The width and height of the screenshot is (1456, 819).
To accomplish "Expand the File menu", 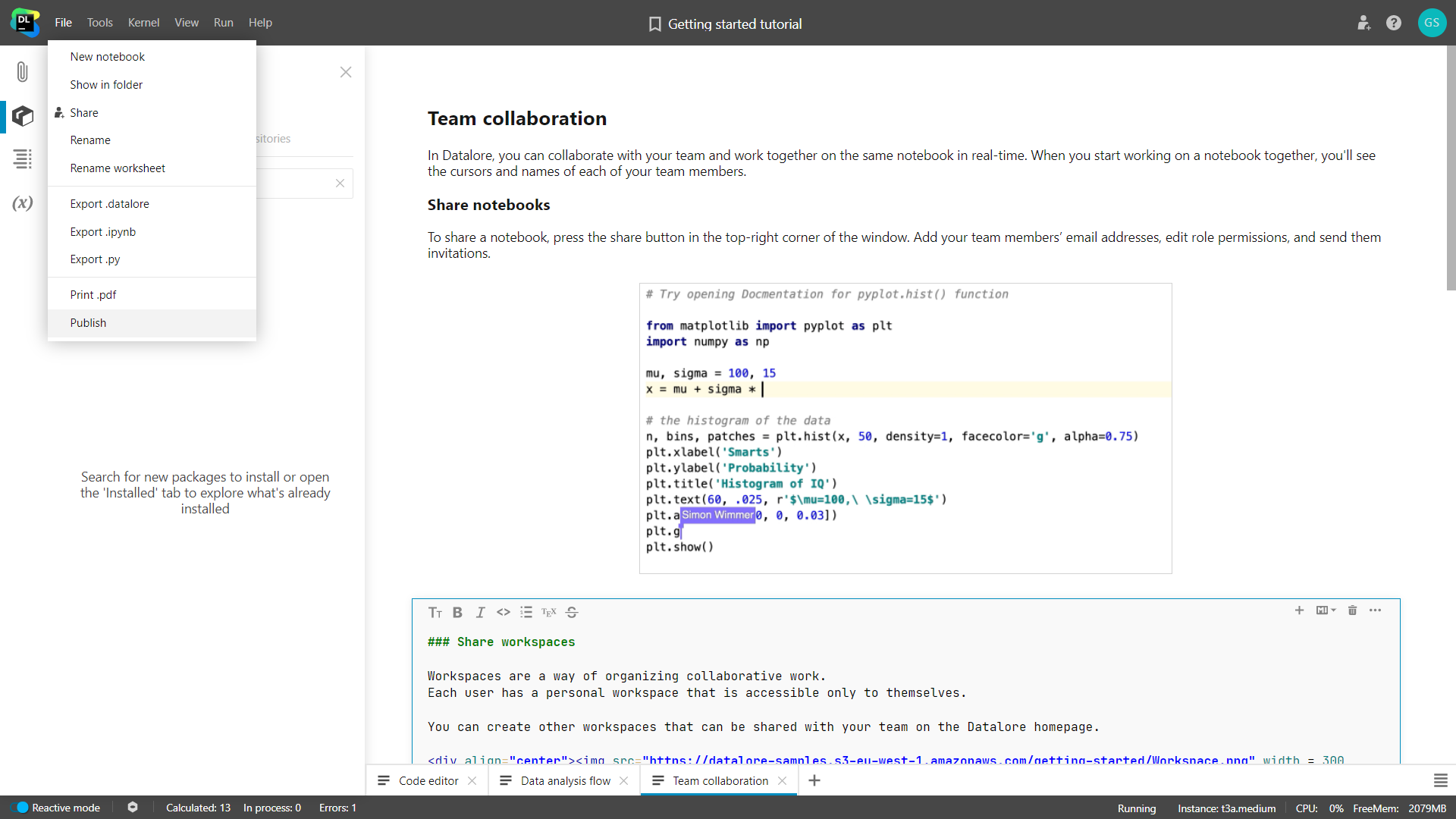I will (63, 22).
